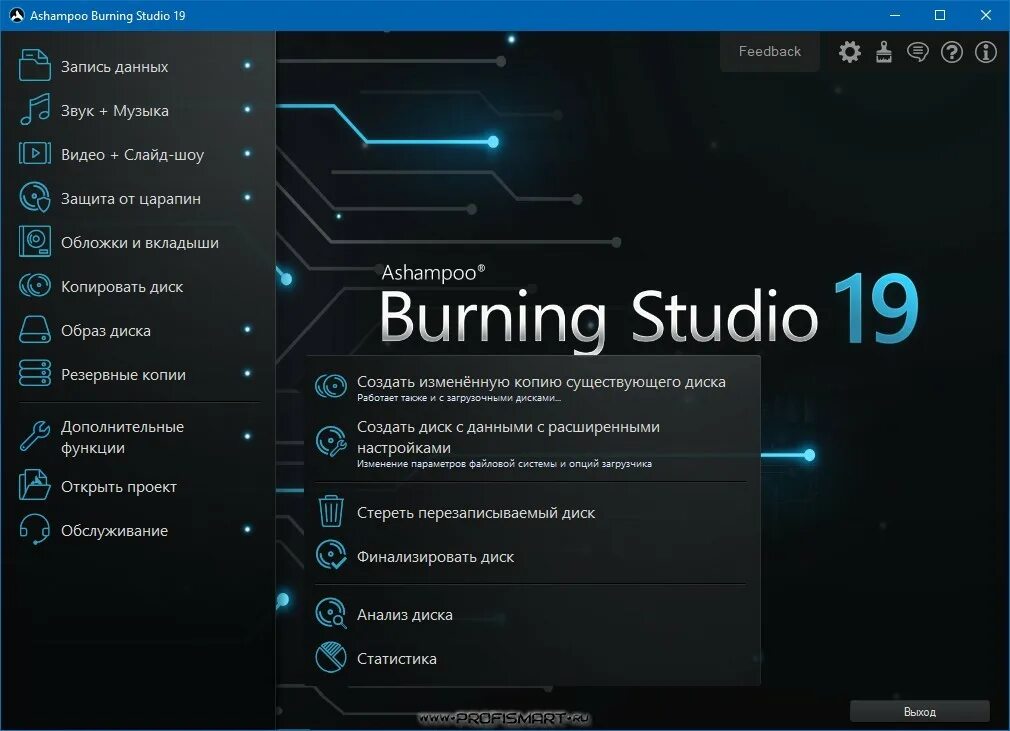Select Копировать диск menu label
Screen dimensions: 1010x731
pos(122,287)
